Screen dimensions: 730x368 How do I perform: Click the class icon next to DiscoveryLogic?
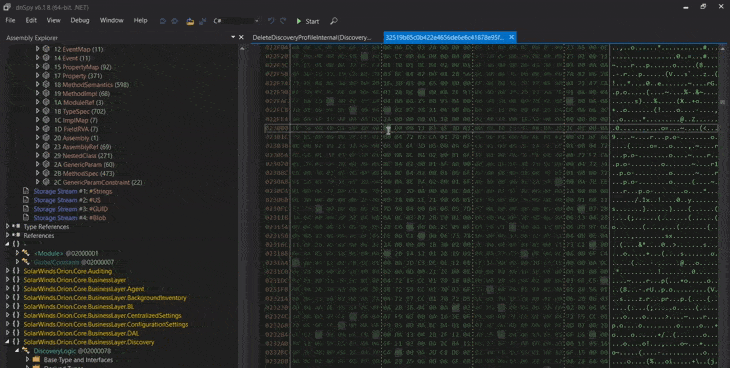coord(26,351)
